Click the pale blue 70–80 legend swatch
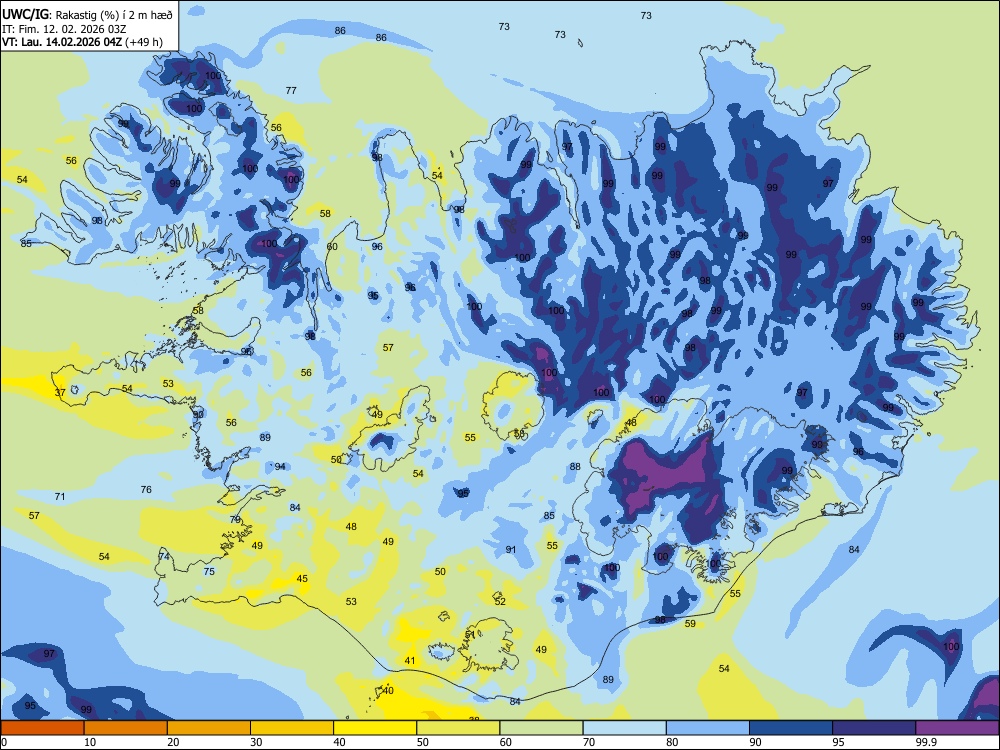Viewport: 1000px width, 750px height. coord(624,728)
